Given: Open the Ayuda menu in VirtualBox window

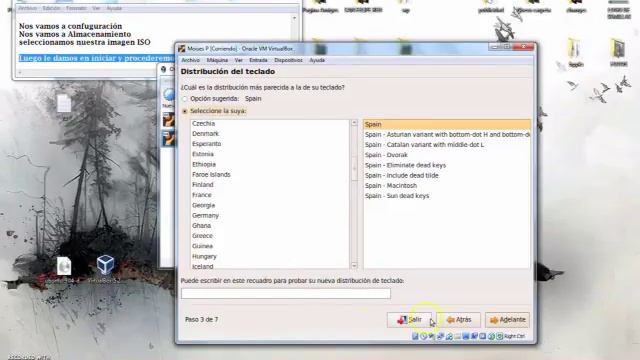Looking at the screenshot, I should point(317,60).
